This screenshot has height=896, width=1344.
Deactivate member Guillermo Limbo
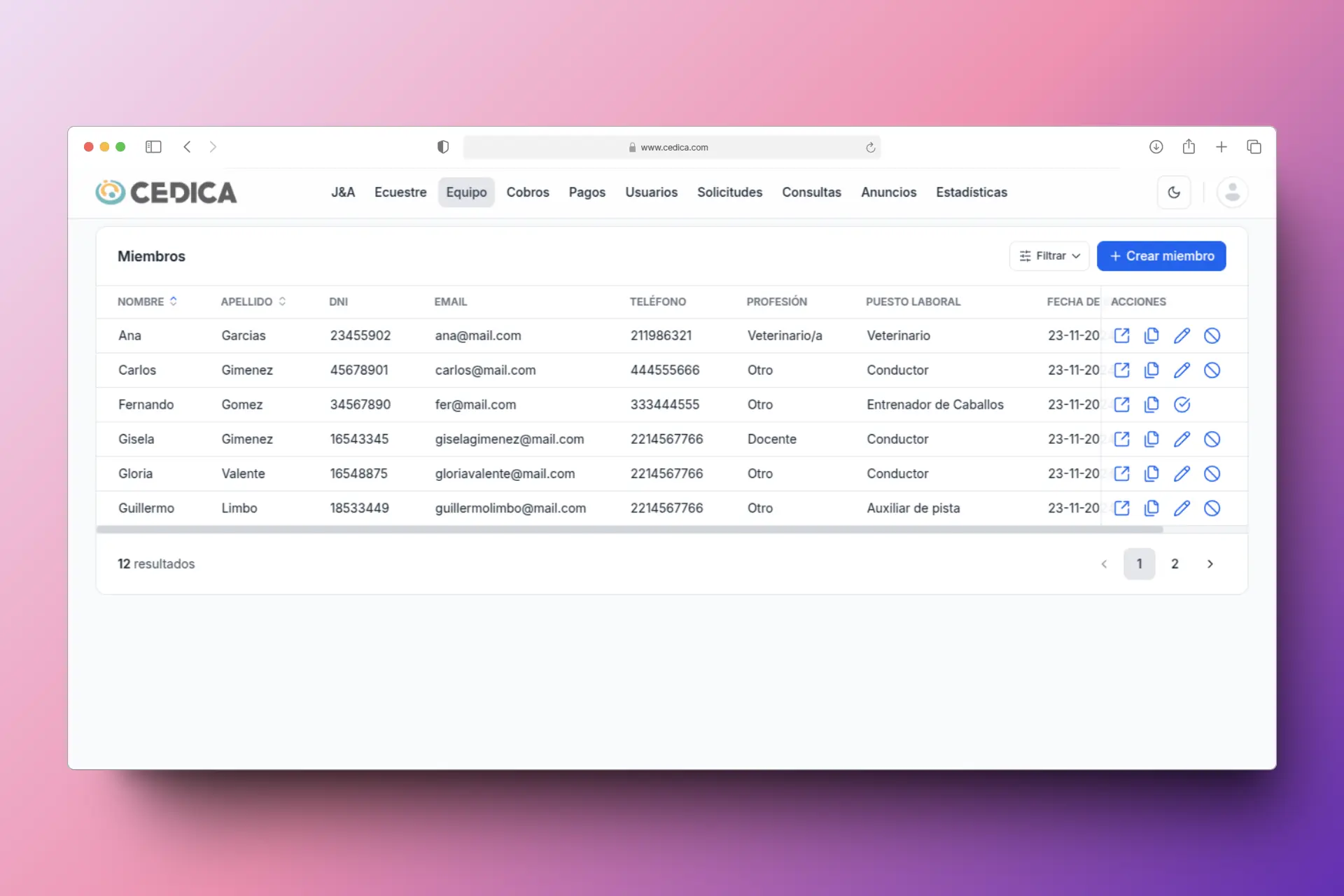click(1212, 508)
